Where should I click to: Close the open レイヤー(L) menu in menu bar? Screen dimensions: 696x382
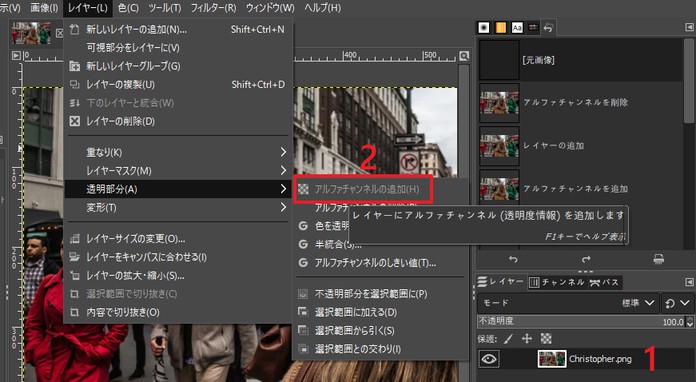tap(88, 8)
